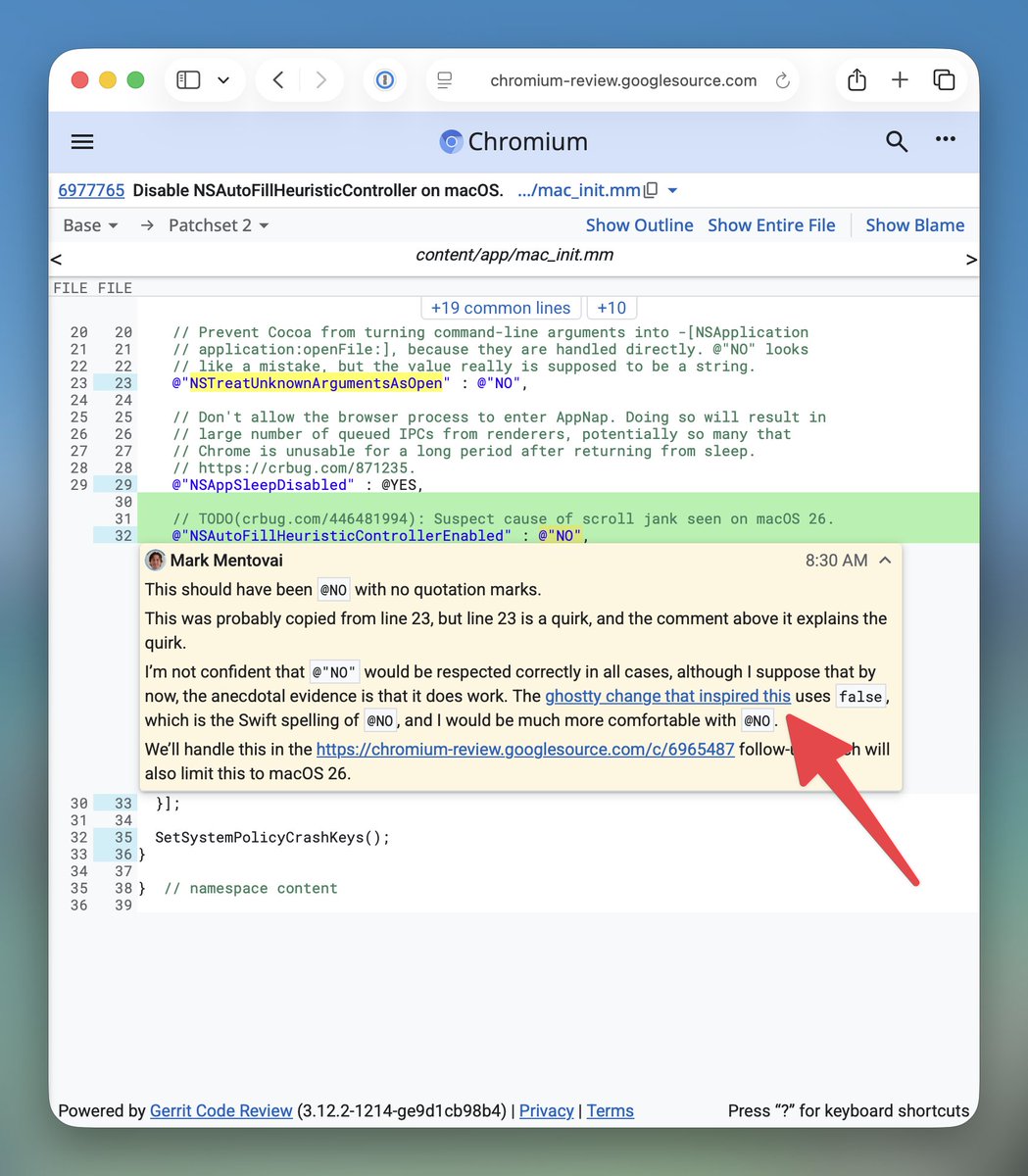Go to the previous file arrow
The image size is (1028, 1176).
[56, 260]
